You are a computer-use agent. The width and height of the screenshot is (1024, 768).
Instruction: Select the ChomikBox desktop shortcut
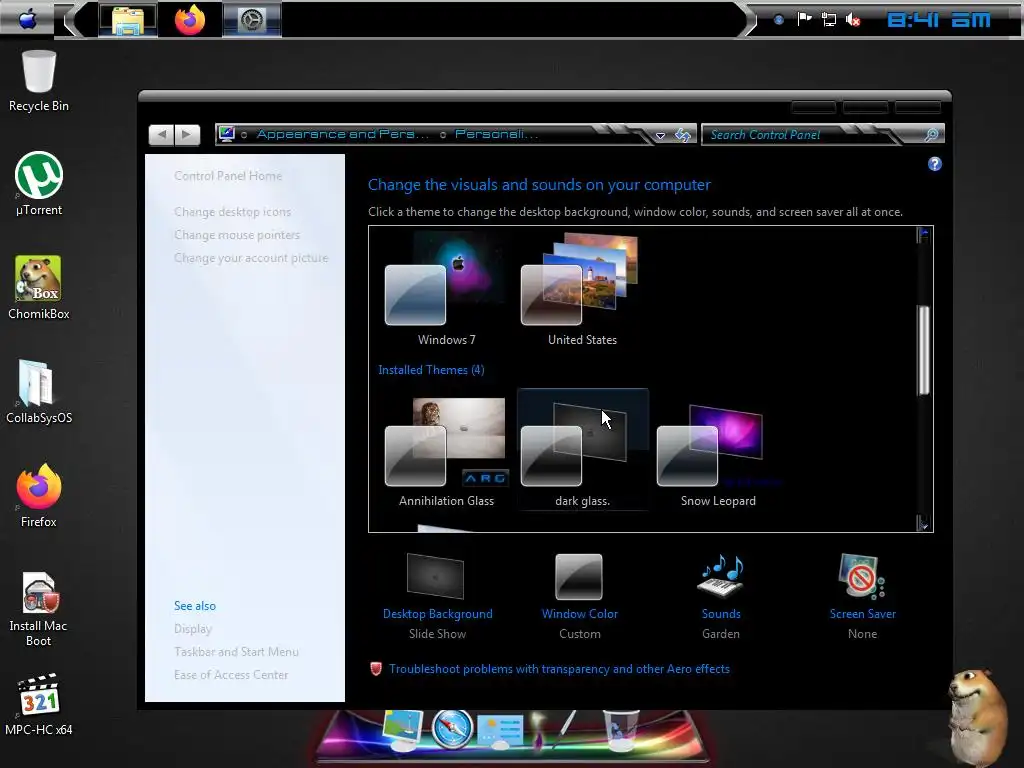click(x=39, y=287)
